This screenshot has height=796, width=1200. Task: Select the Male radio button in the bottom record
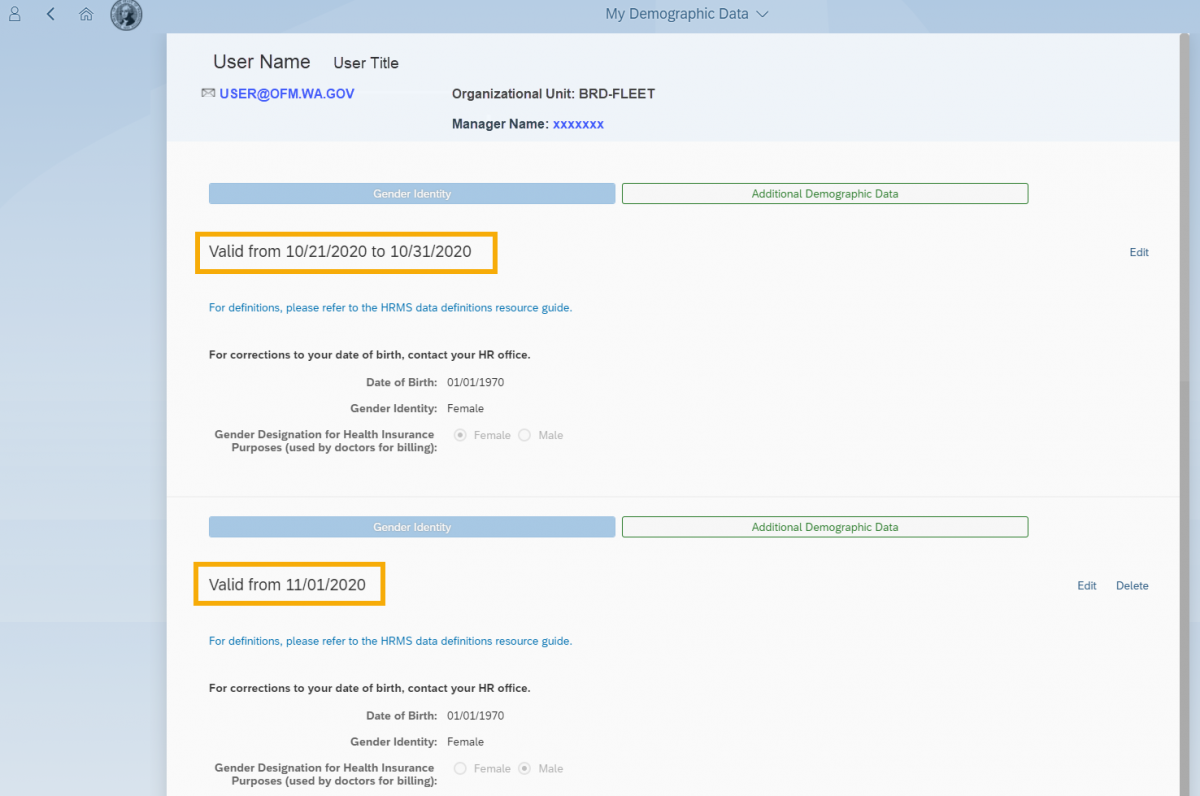point(524,768)
